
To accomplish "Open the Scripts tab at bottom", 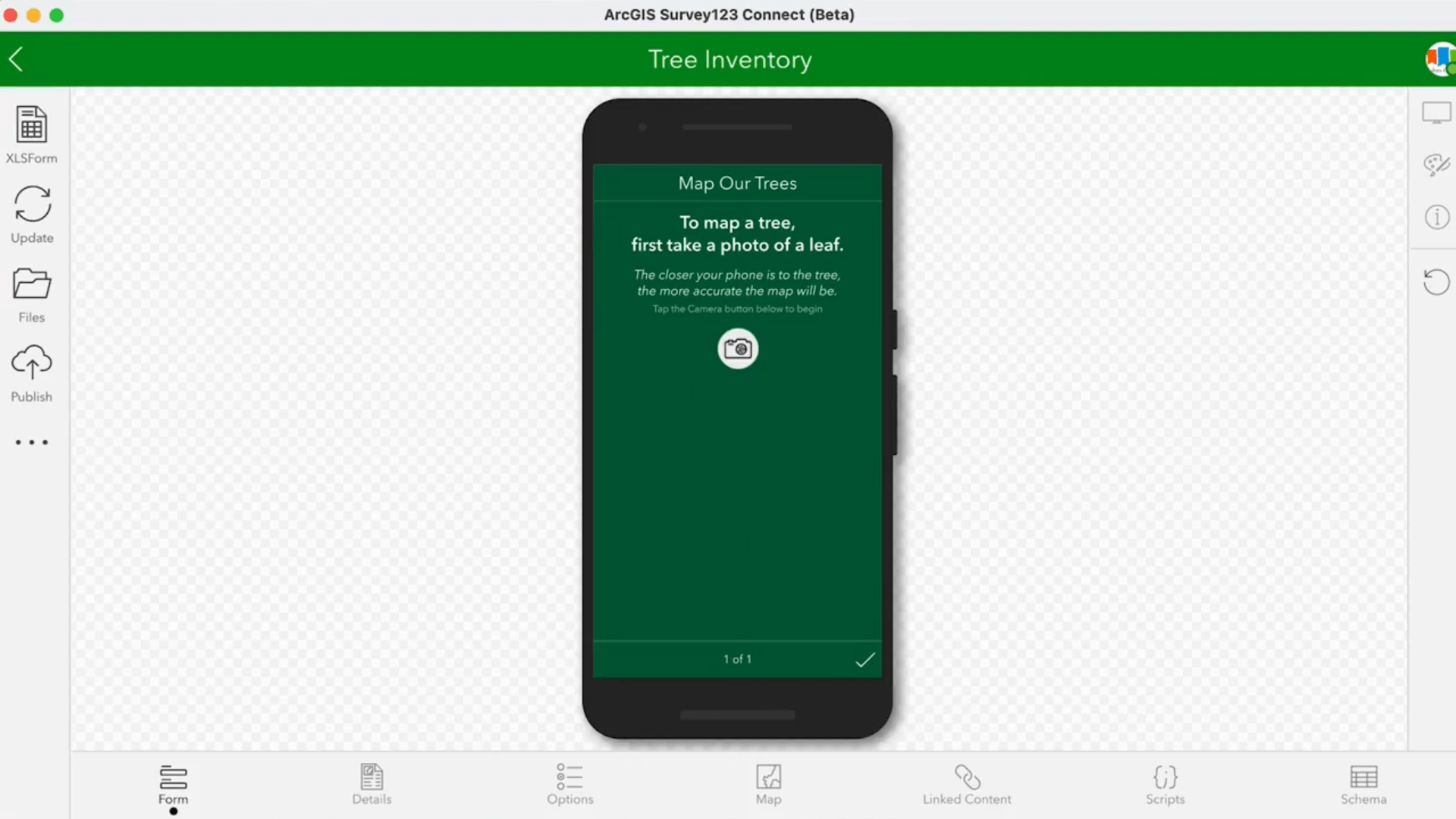I will [1165, 784].
